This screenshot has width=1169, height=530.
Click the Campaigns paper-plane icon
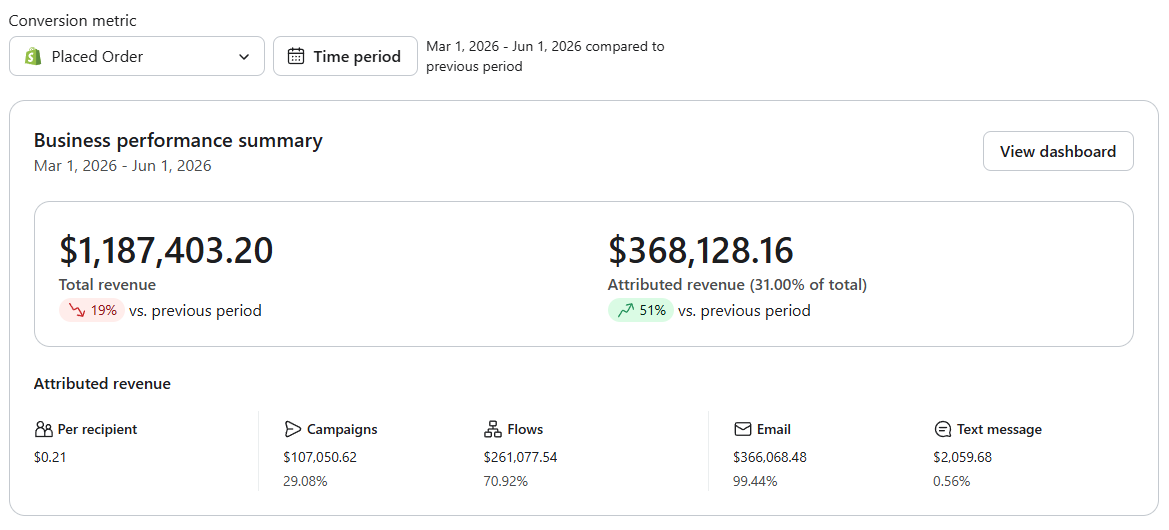pyautogui.click(x=292, y=429)
